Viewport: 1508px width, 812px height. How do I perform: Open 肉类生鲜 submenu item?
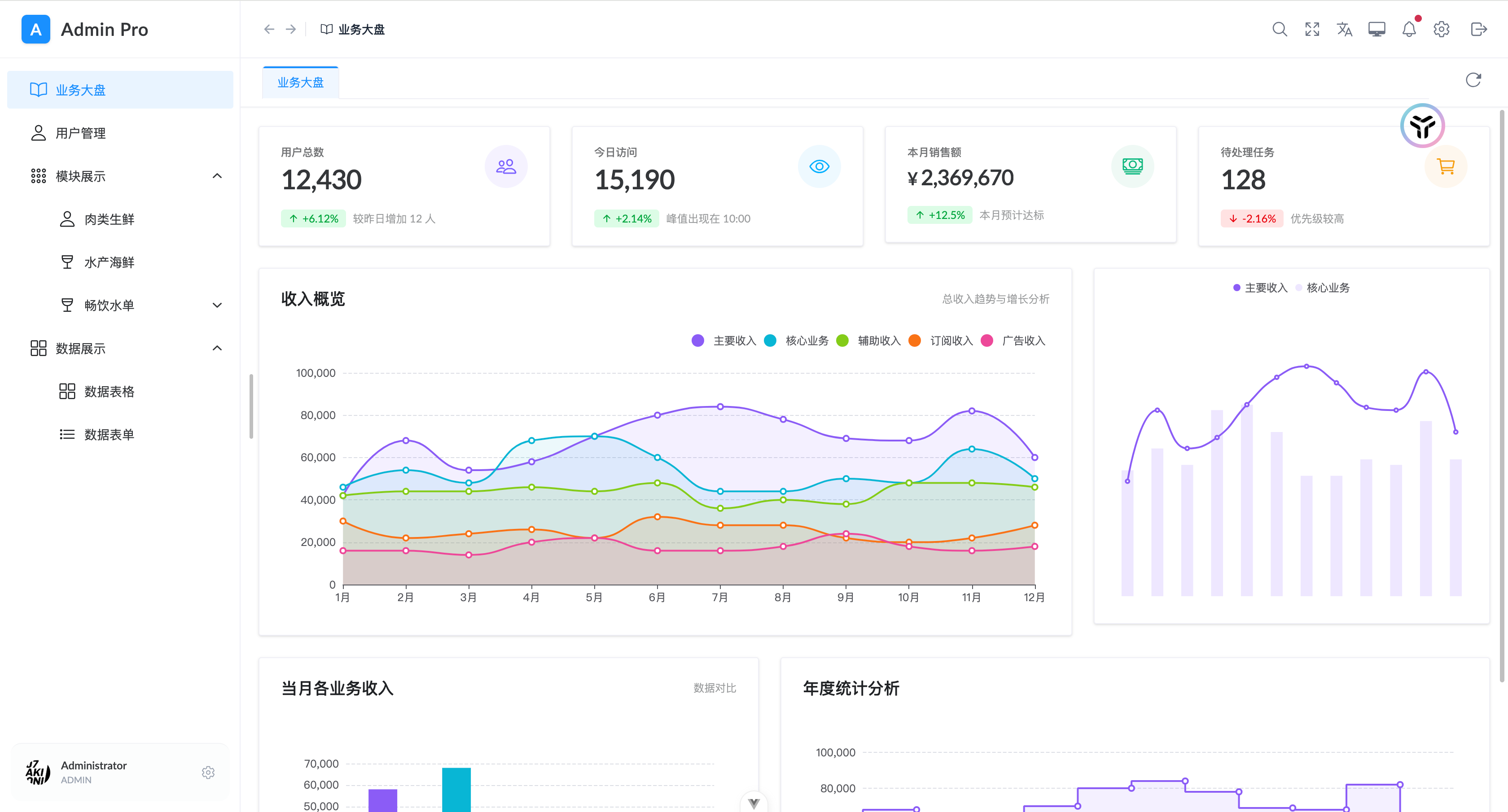point(120,219)
